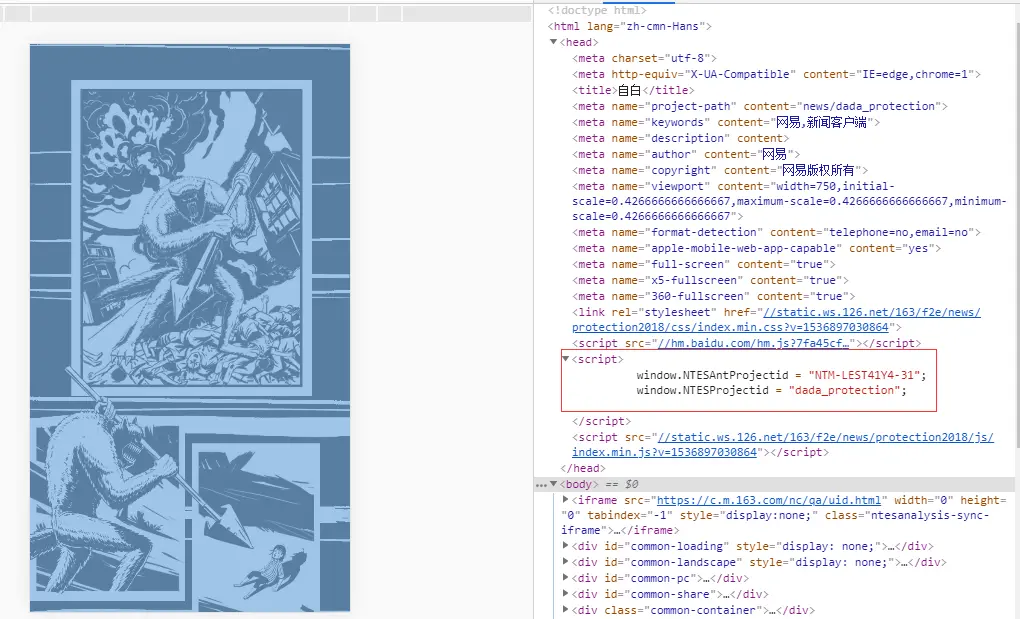This screenshot has height=619, width=1020.
Task: Expand the common-pc div
Action: [x=566, y=578]
